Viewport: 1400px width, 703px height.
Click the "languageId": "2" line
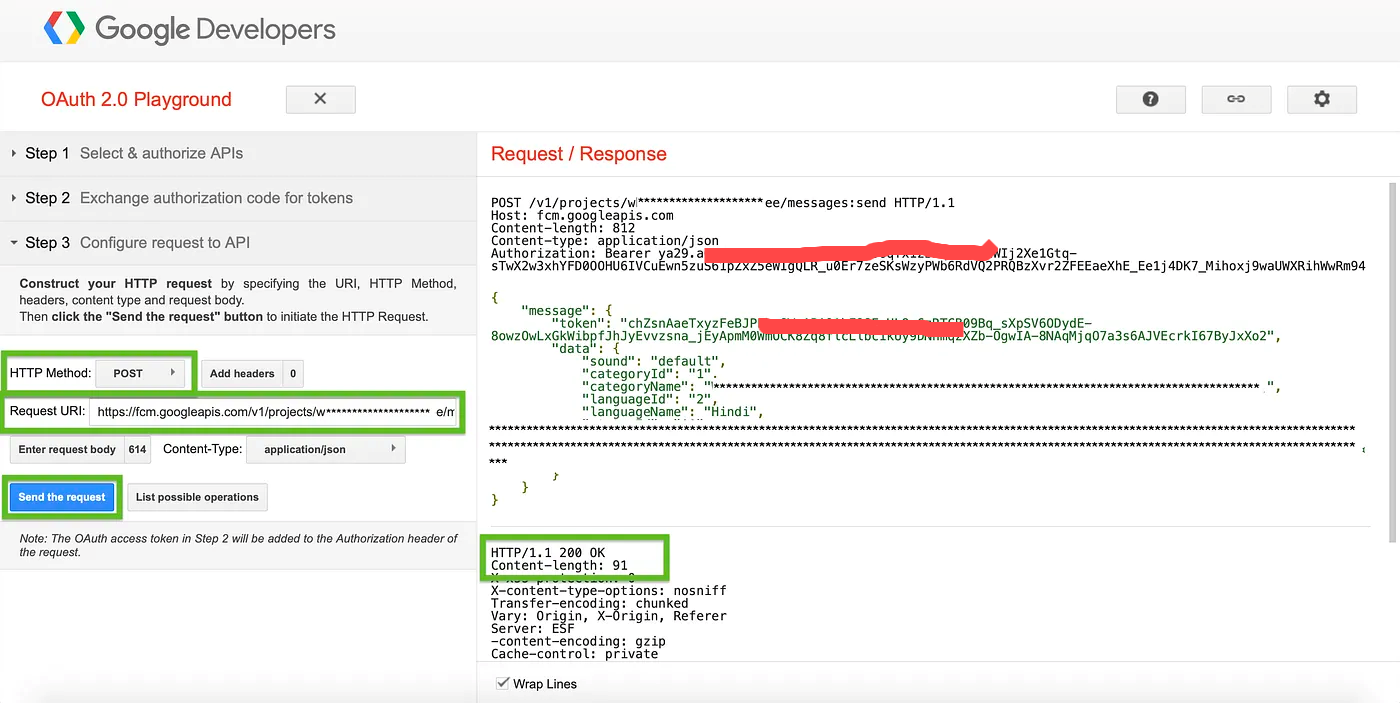(651, 399)
